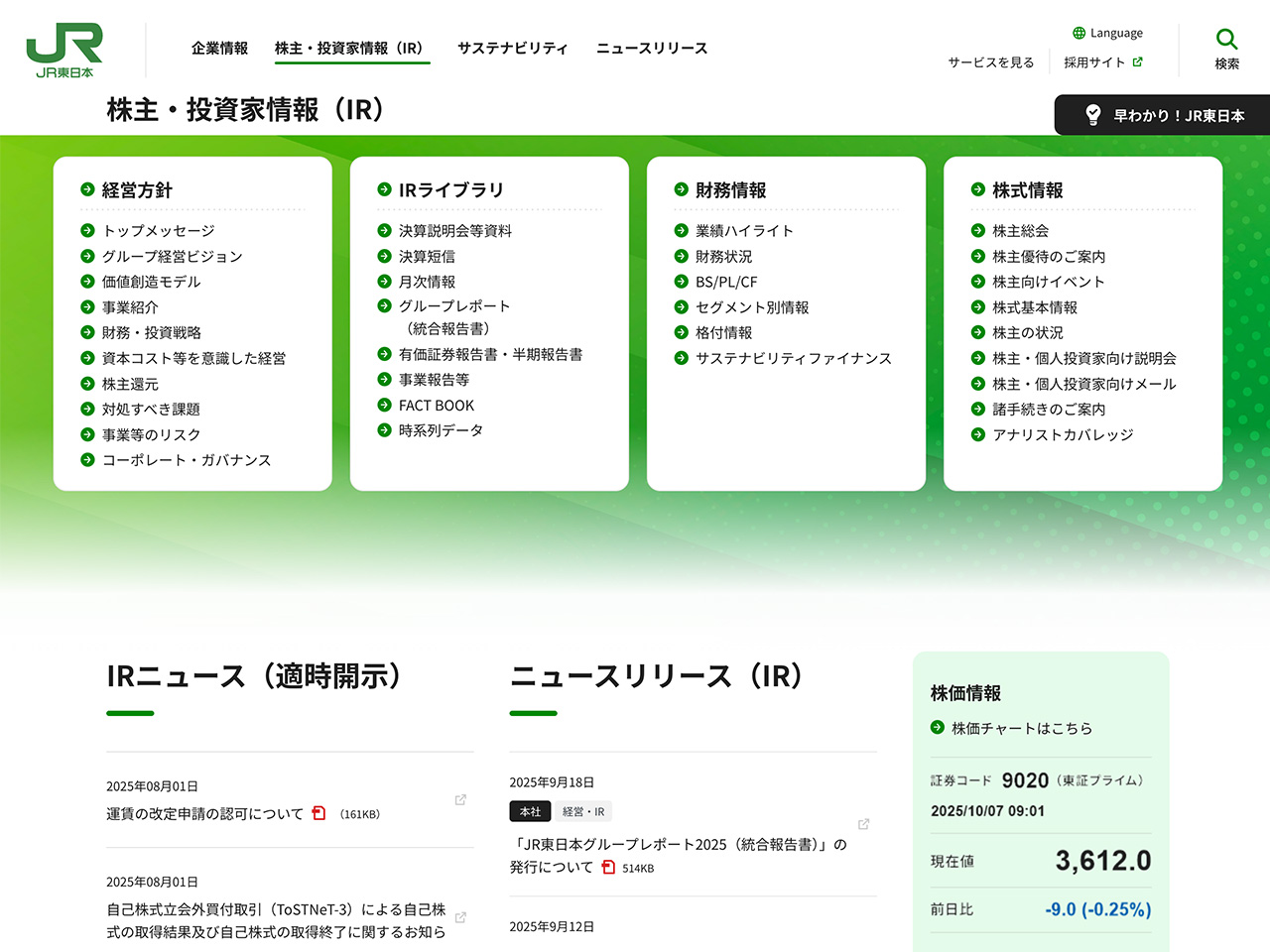Open the search magnifier icon
This screenshot has height=952, width=1270.
1226,40
